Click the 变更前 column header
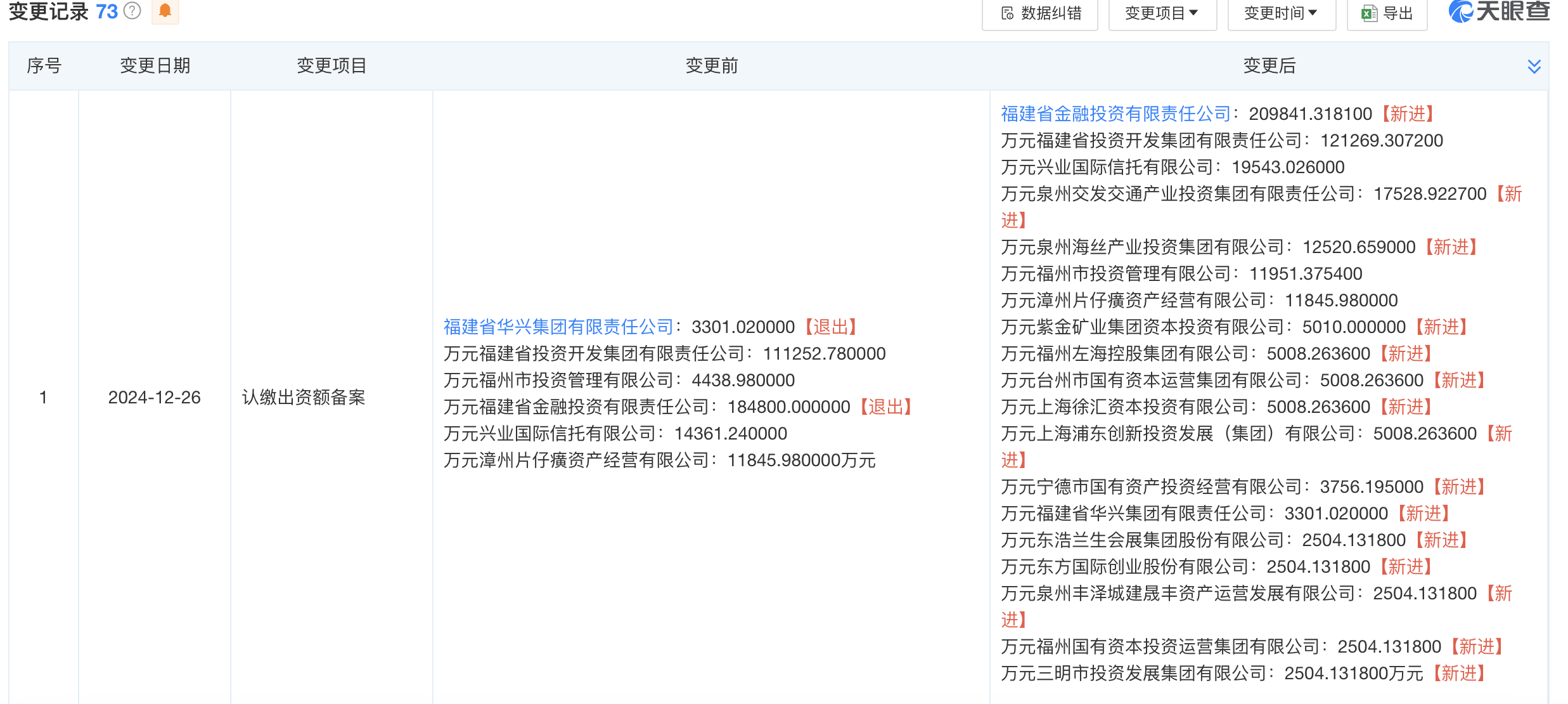 pos(711,65)
